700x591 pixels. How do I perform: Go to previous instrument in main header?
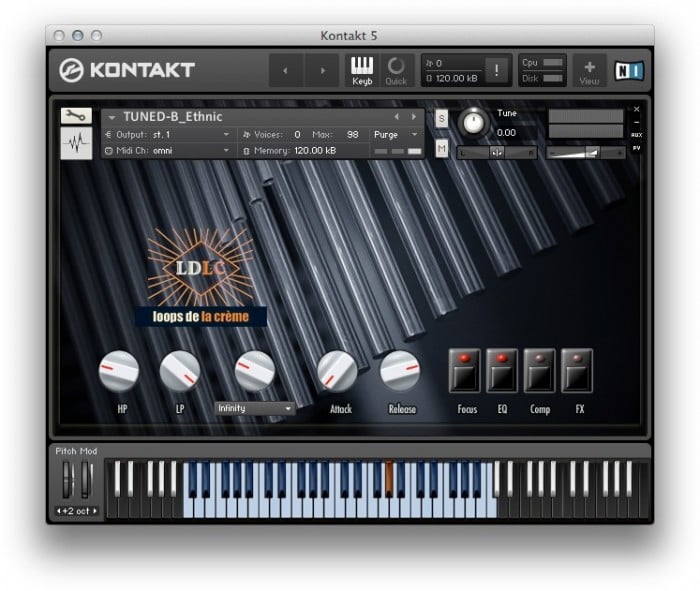tap(286, 71)
